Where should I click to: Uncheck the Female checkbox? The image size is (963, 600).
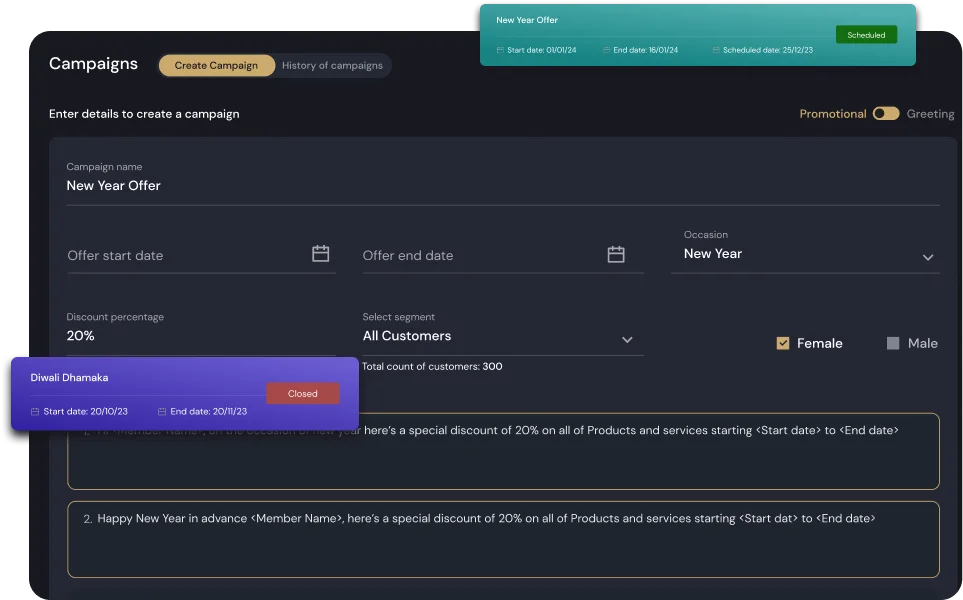pyautogui.click(x=783, y=343)
